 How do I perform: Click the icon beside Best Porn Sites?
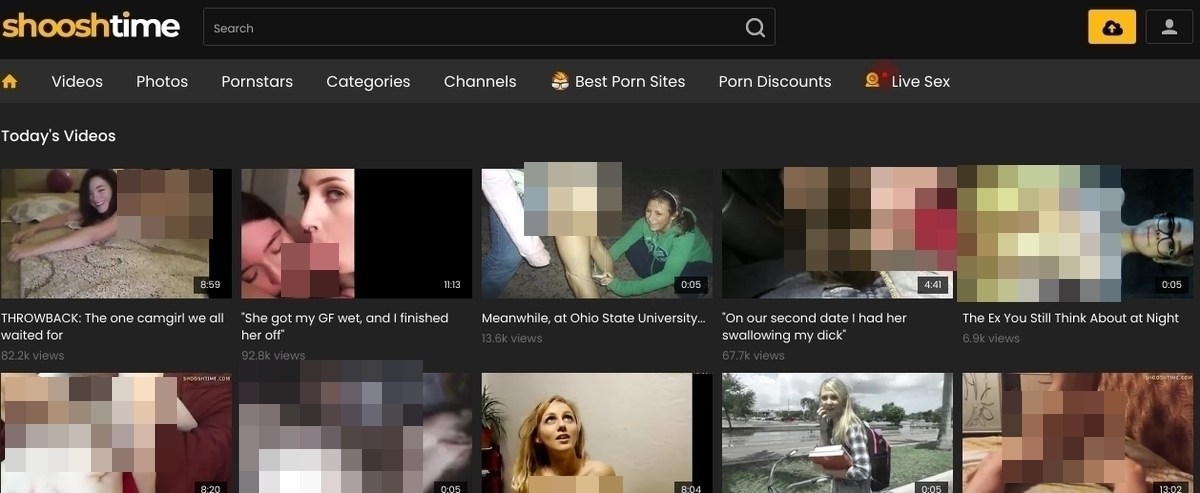560,81
